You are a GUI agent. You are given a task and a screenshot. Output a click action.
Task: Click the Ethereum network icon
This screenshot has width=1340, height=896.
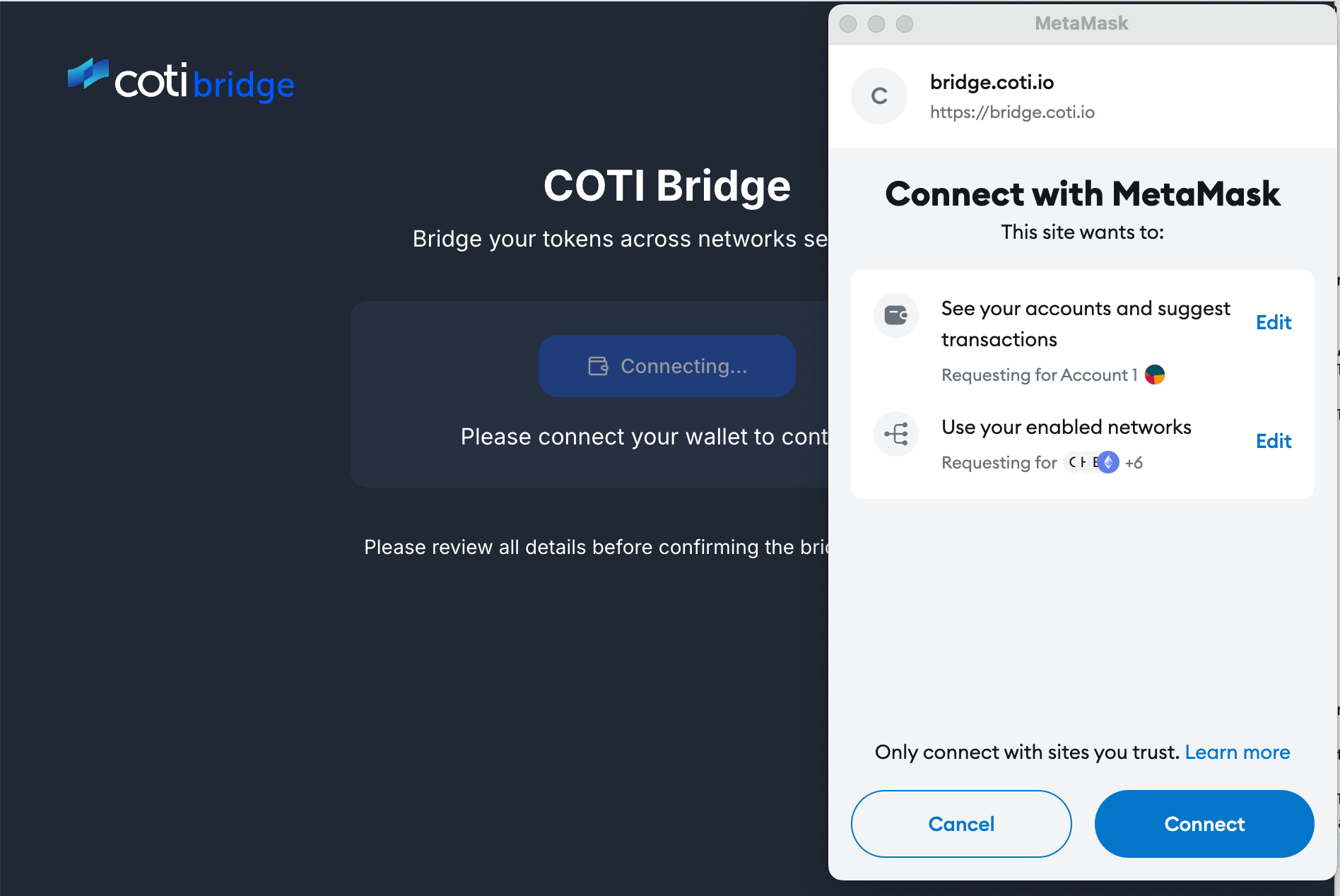[x=1108, y=462]
